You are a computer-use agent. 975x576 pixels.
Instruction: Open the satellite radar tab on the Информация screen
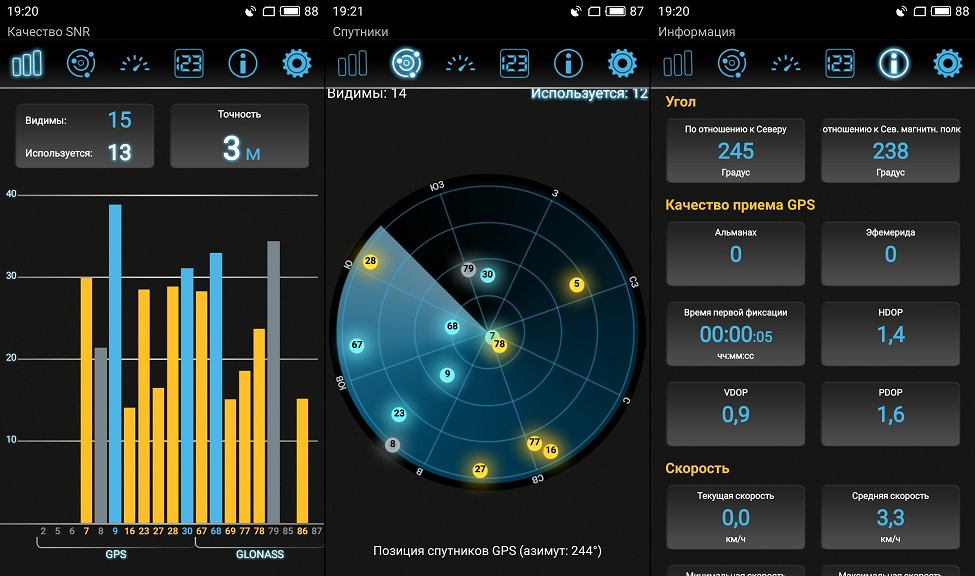pos(732,63)
